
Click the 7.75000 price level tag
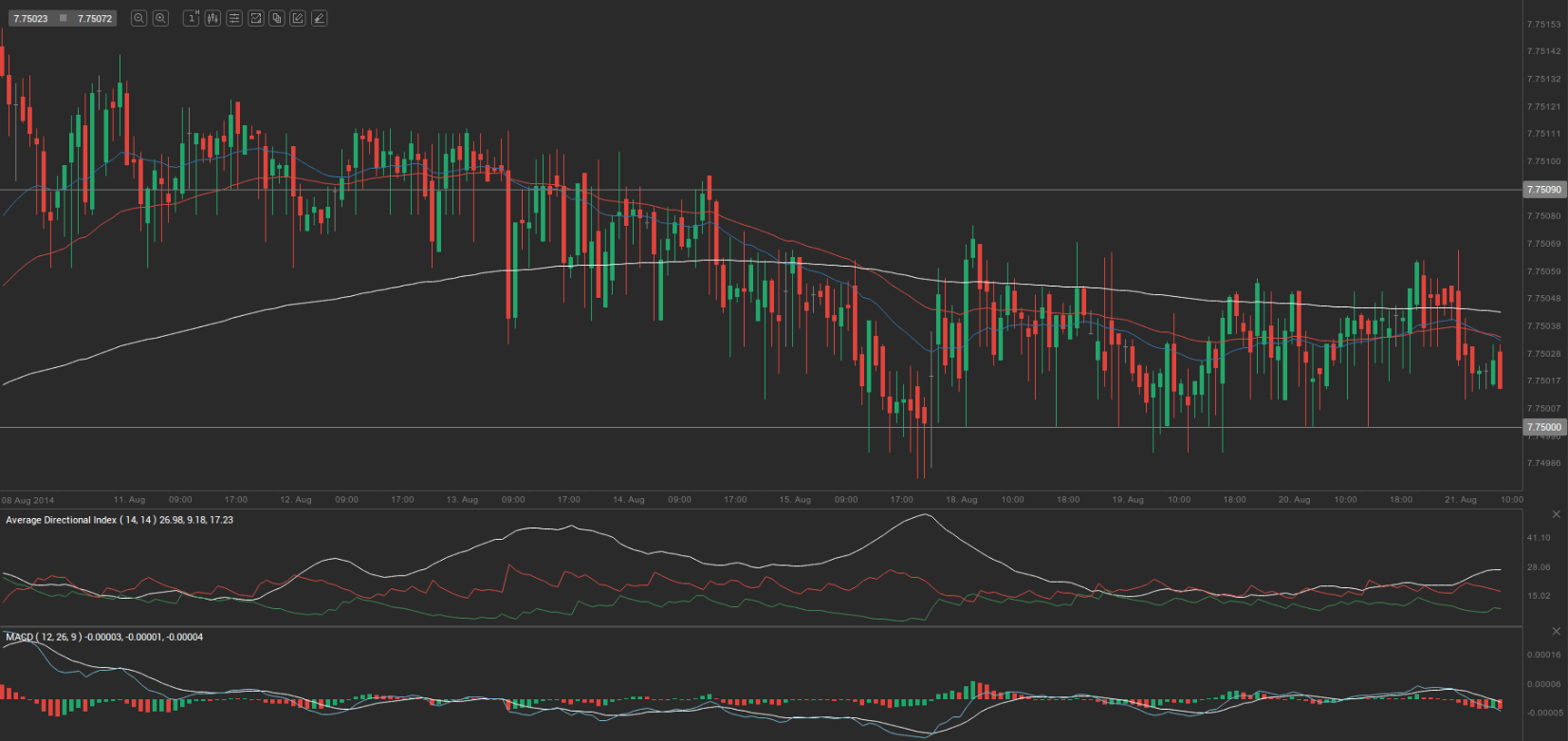(1543, 427)
